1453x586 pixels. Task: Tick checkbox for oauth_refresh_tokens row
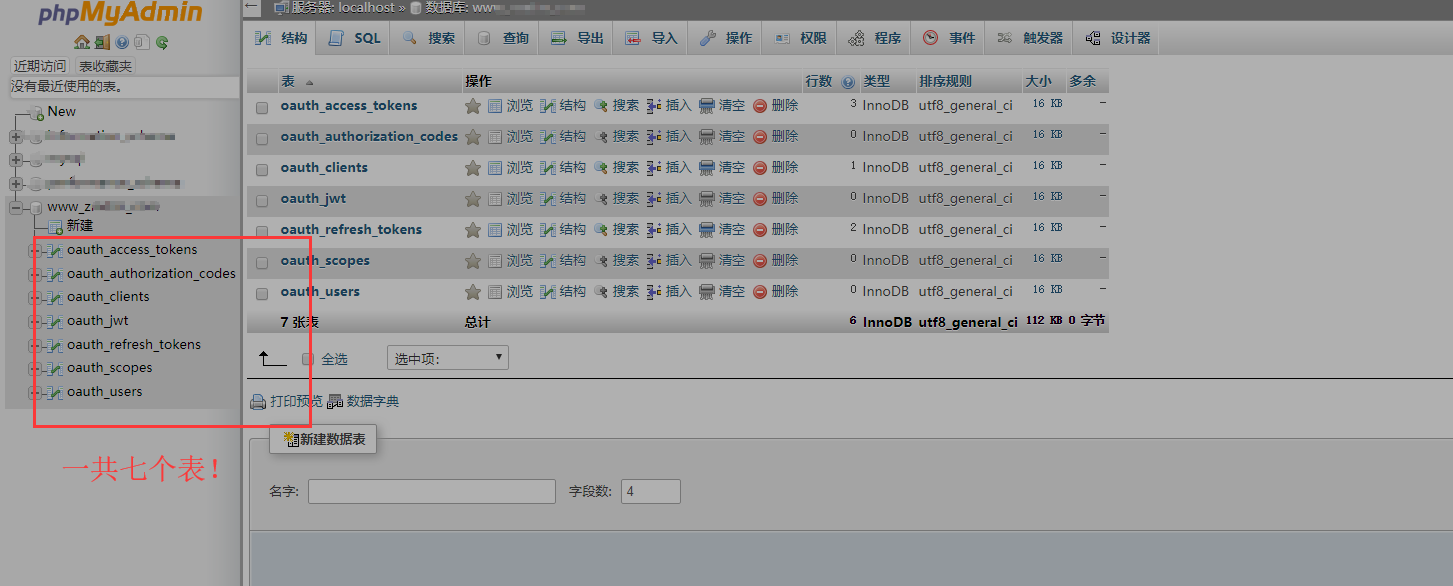click(x=262, y=232)
